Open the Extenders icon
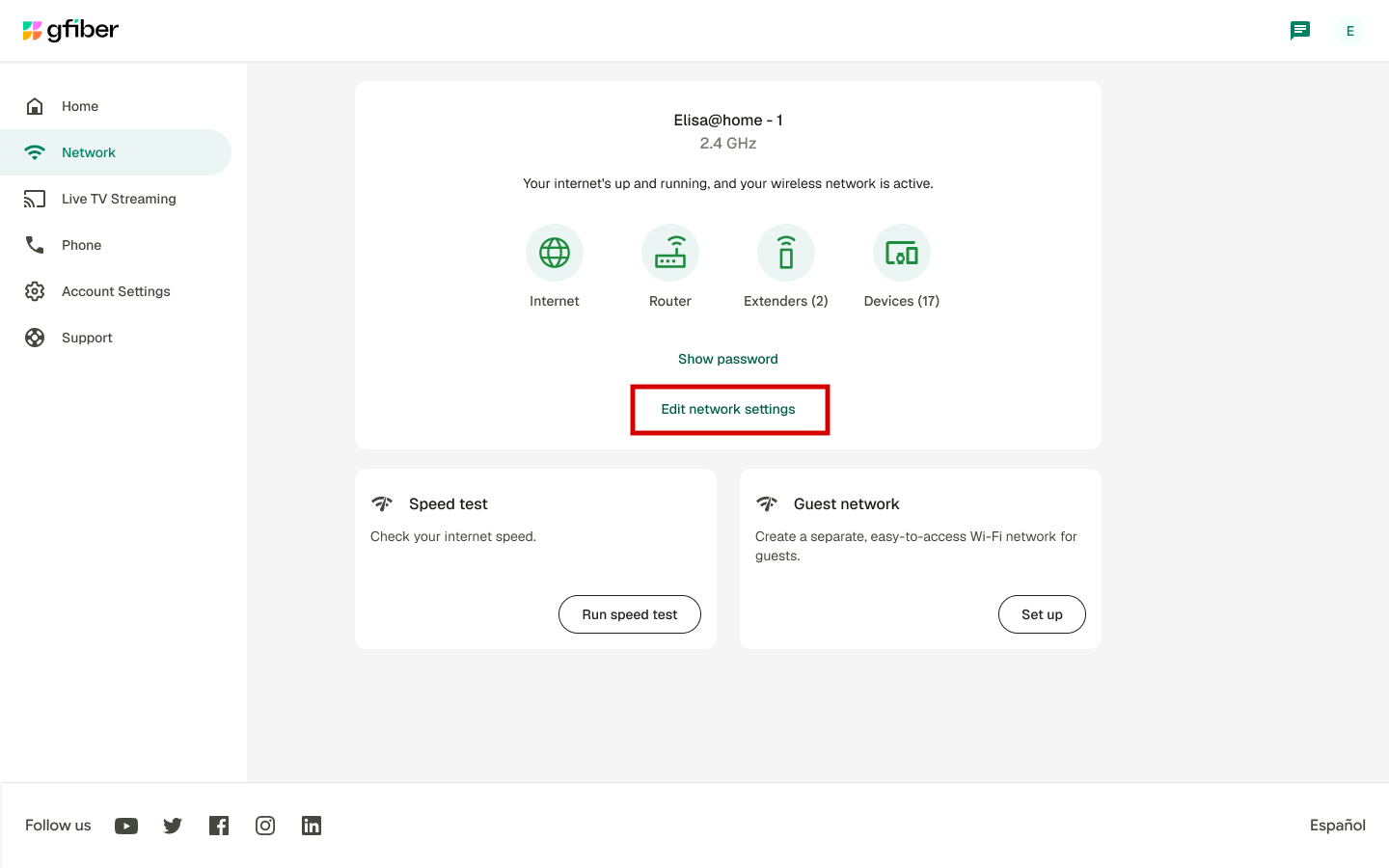Screen dimensions: 1389x868 (786, 253)
